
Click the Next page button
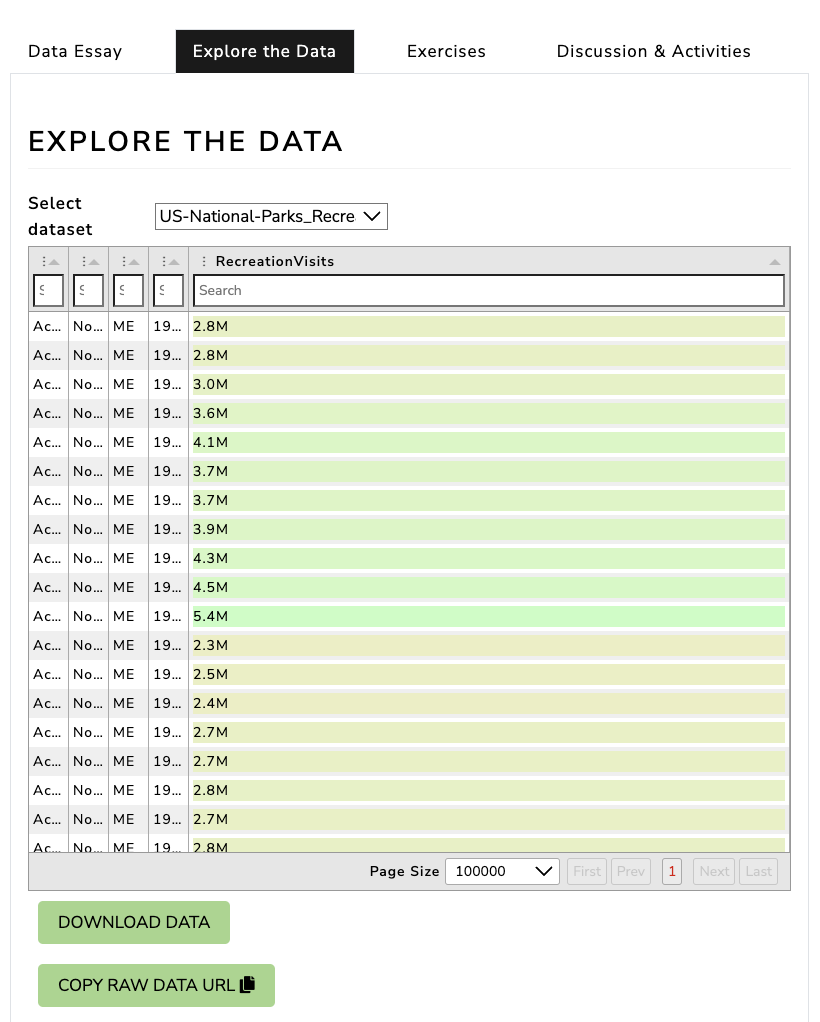pos(714,871)
